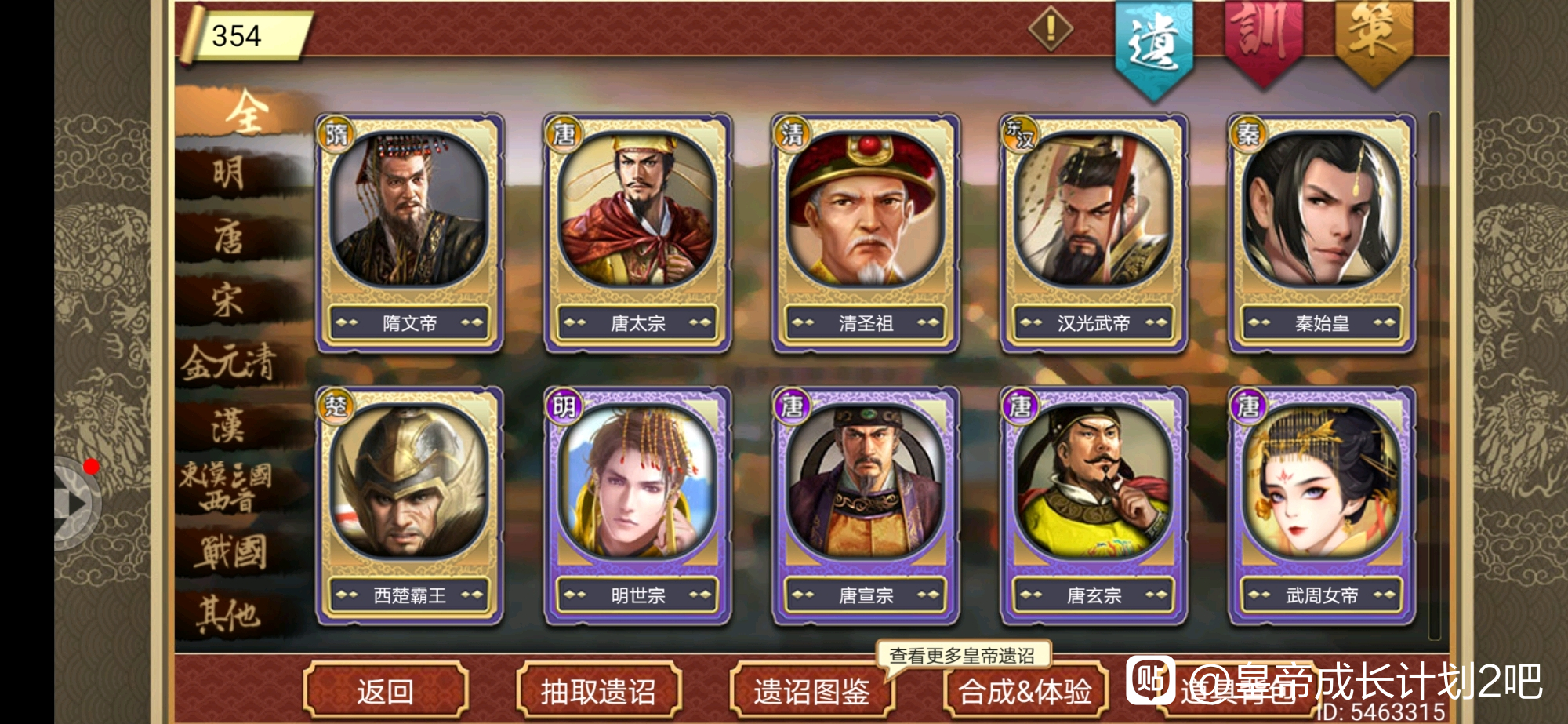This screenshot has width=1568, height=724.
Task: Choose the 明世宗 emperor card
Action: coord(637,505)
